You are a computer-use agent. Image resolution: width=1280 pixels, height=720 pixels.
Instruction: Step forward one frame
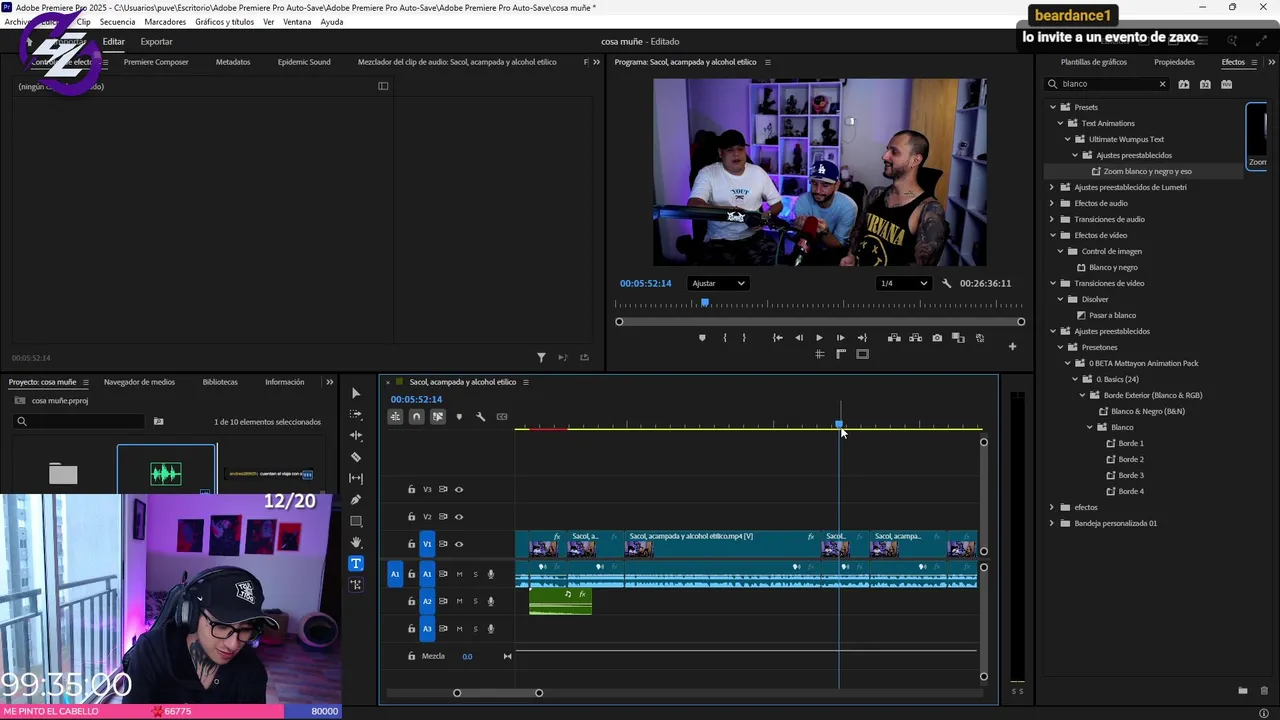pos(840,338)
